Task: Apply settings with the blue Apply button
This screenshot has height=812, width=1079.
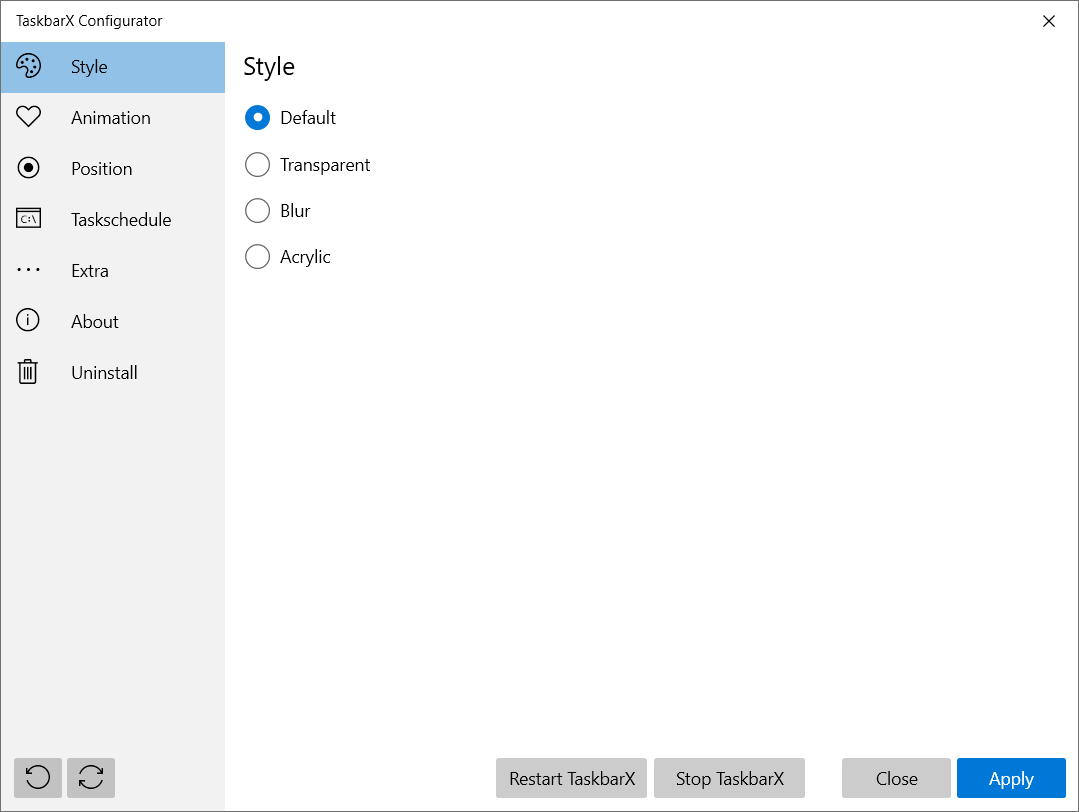Action: 1011,778
